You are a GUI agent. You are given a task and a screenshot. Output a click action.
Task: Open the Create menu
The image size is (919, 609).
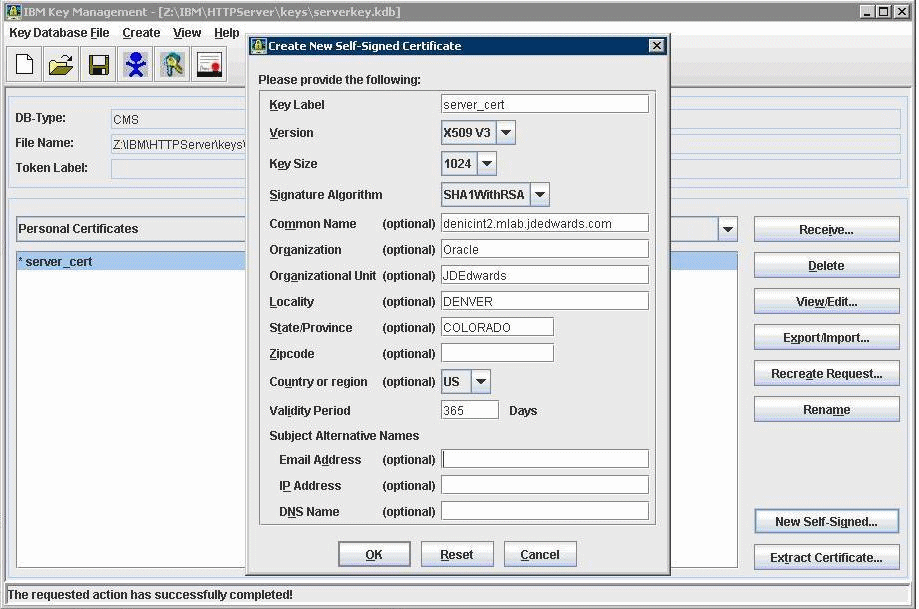(141, 33)
